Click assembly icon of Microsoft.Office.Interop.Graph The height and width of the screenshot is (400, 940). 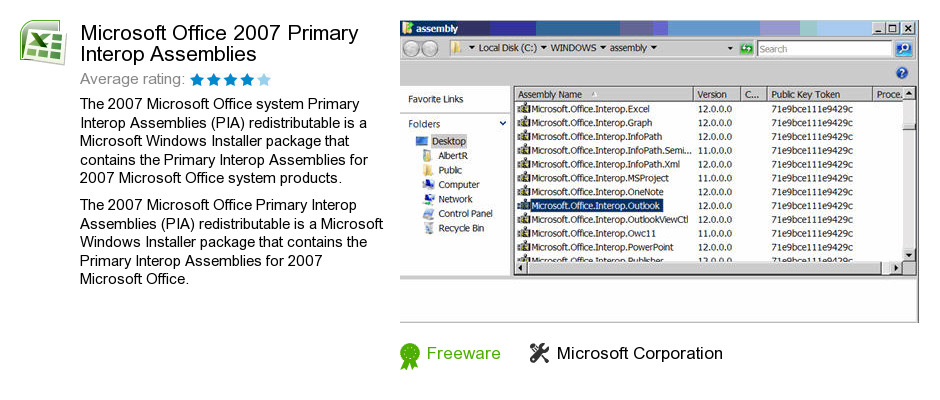click(523, 122)
